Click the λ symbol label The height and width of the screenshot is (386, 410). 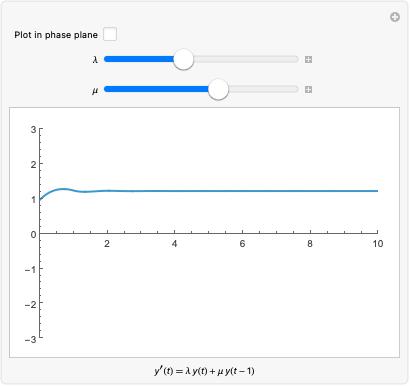[95, 60]
